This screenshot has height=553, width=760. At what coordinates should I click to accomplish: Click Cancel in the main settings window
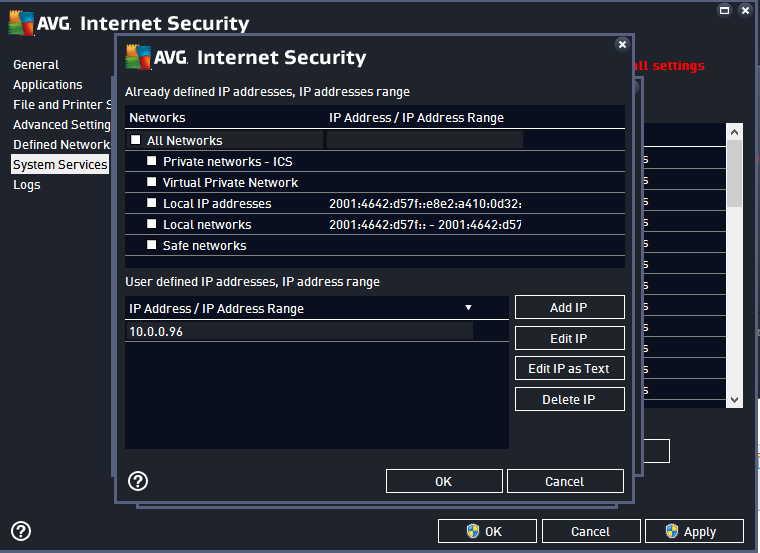(591, 531)
